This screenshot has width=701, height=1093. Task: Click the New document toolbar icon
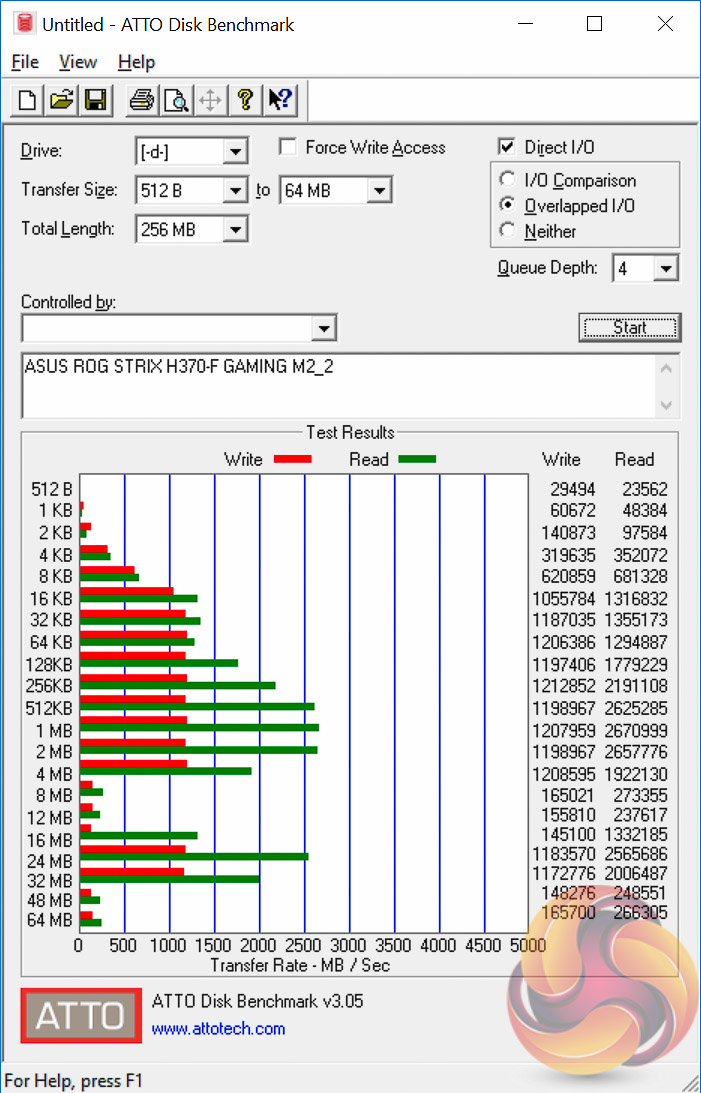(x=27, y=100)
